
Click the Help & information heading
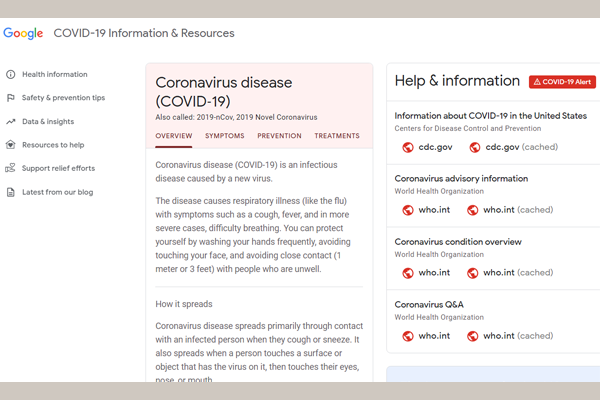pyautogui.click(x=457, y=81)
